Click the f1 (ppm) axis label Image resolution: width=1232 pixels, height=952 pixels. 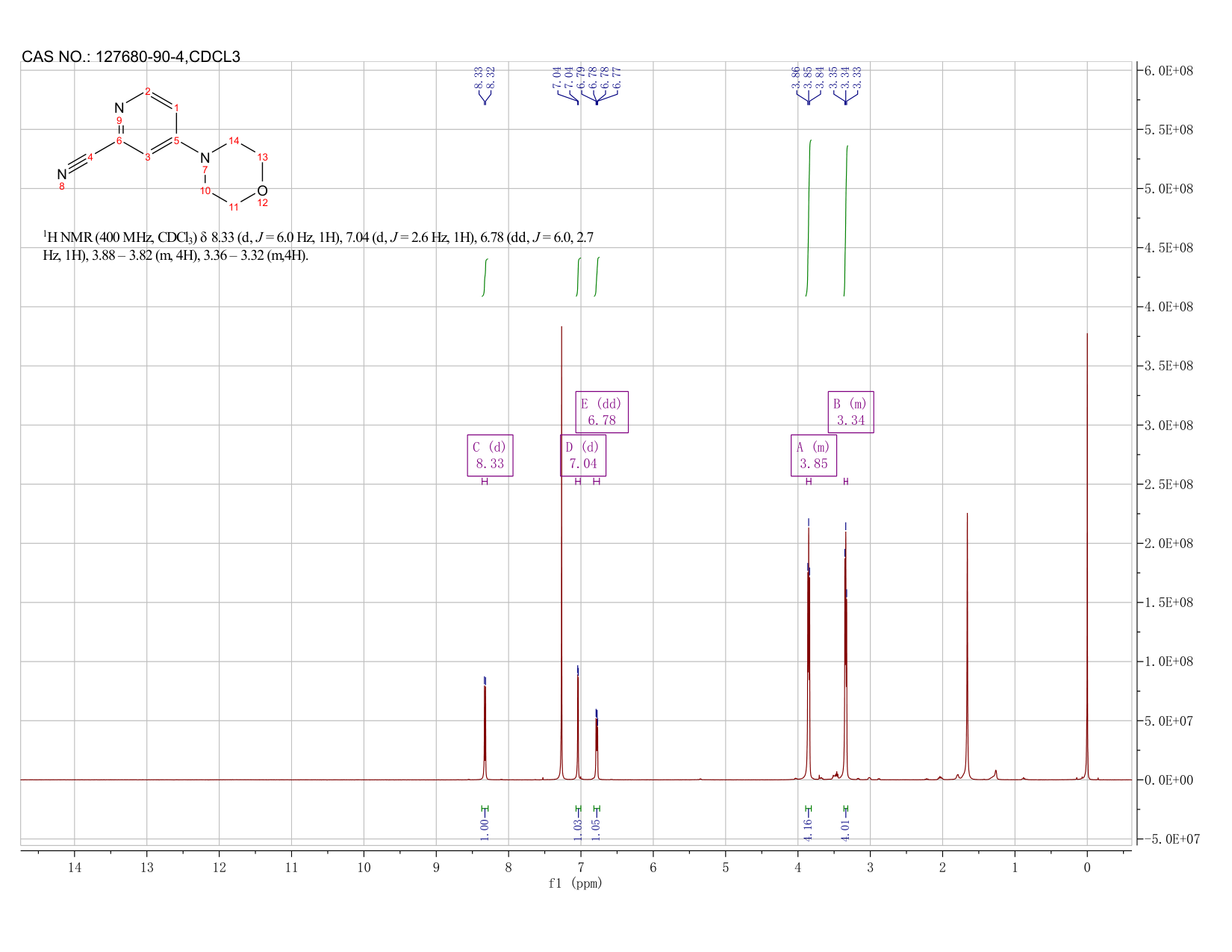[x=575, y=883]
